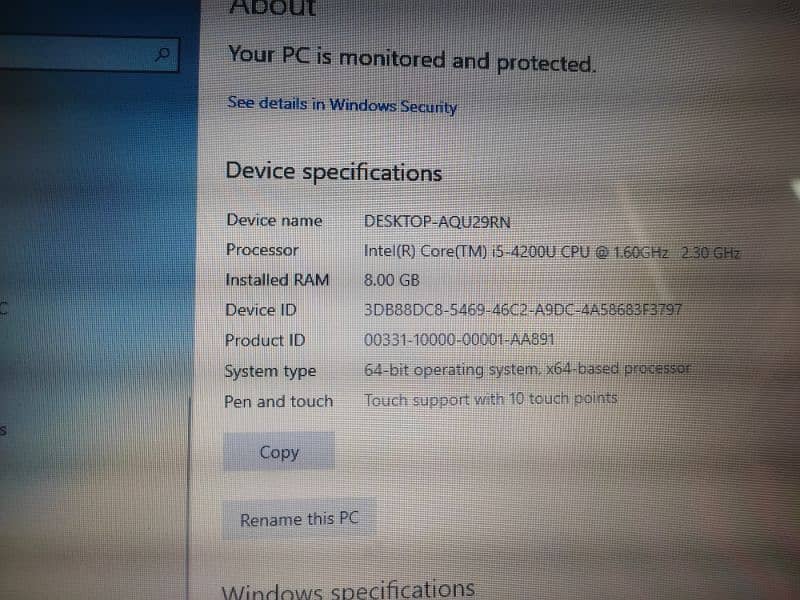The height and width of the screenshot is (600, 800).
Task: Click the sidebar vertical scrollbar
Action: (x=189, y=497)
